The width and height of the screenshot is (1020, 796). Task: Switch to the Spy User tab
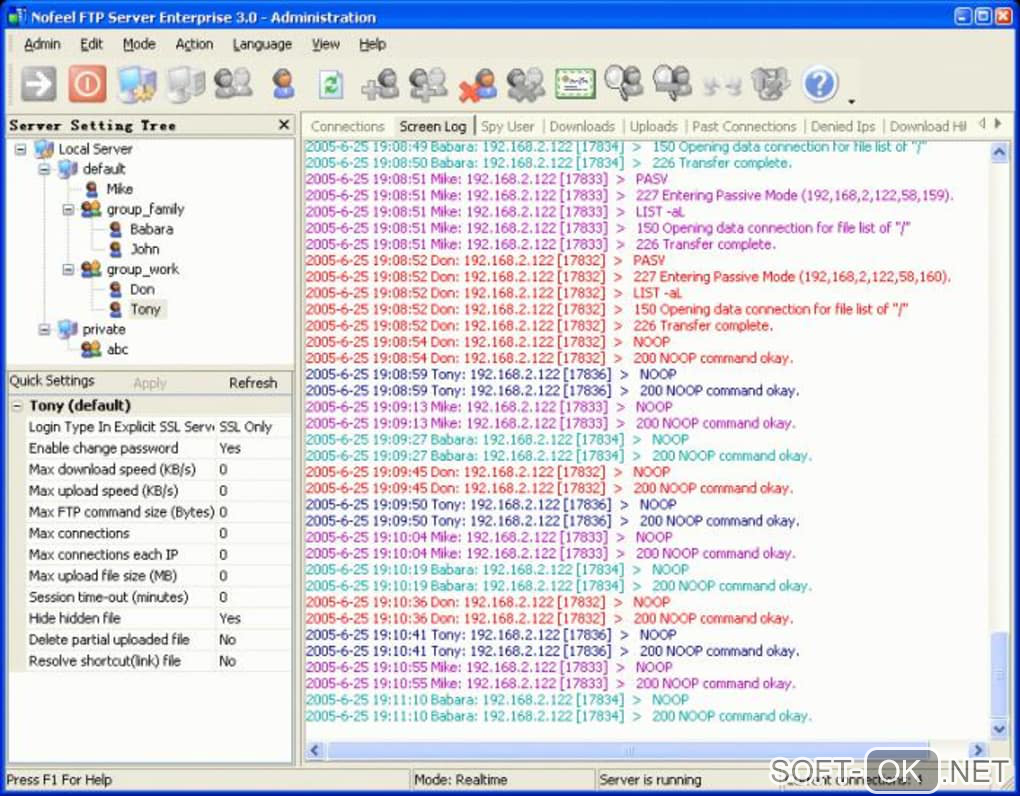[x=507, y=126]
